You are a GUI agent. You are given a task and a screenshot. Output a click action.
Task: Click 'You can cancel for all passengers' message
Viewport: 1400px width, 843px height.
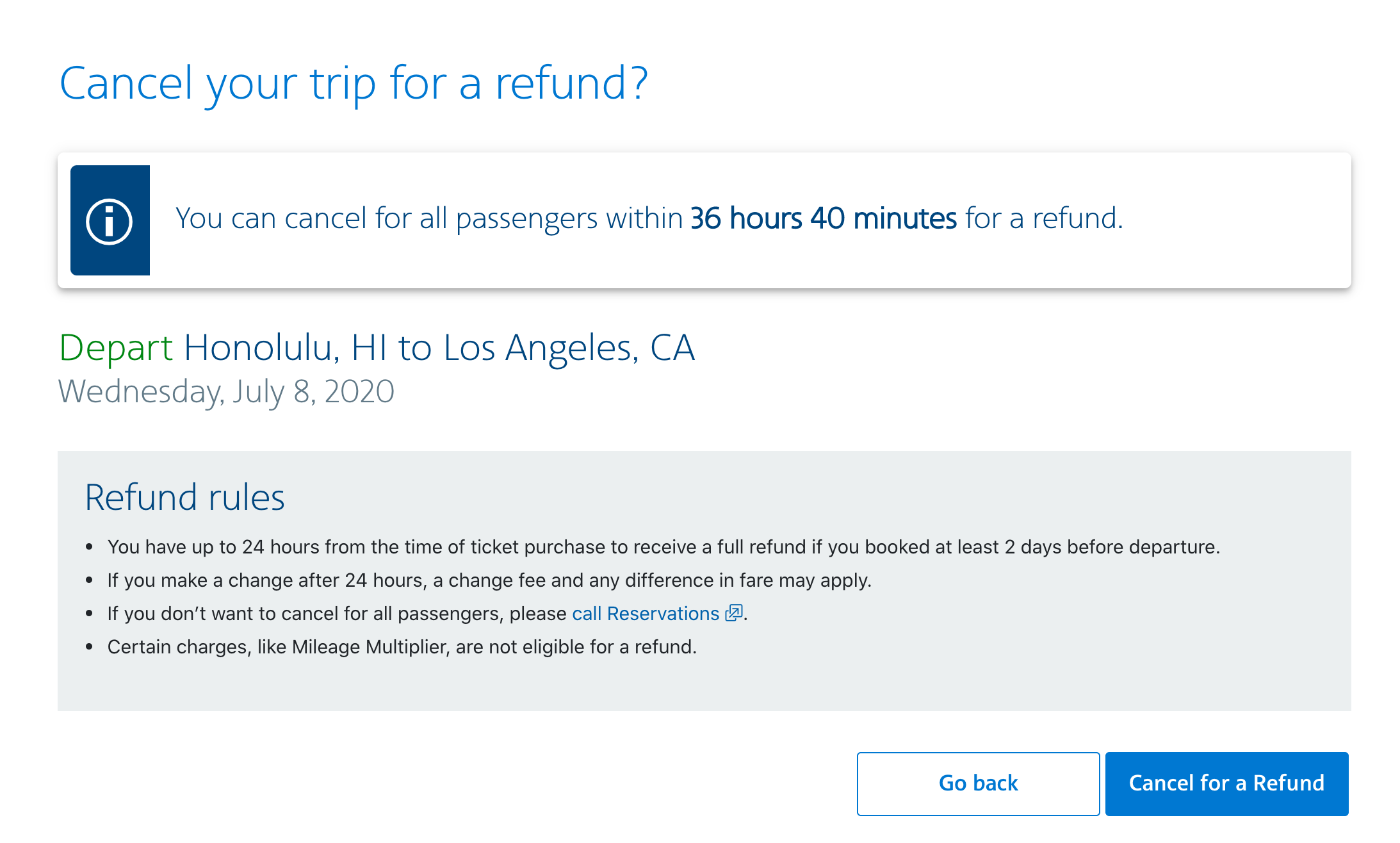coord(429,218)
